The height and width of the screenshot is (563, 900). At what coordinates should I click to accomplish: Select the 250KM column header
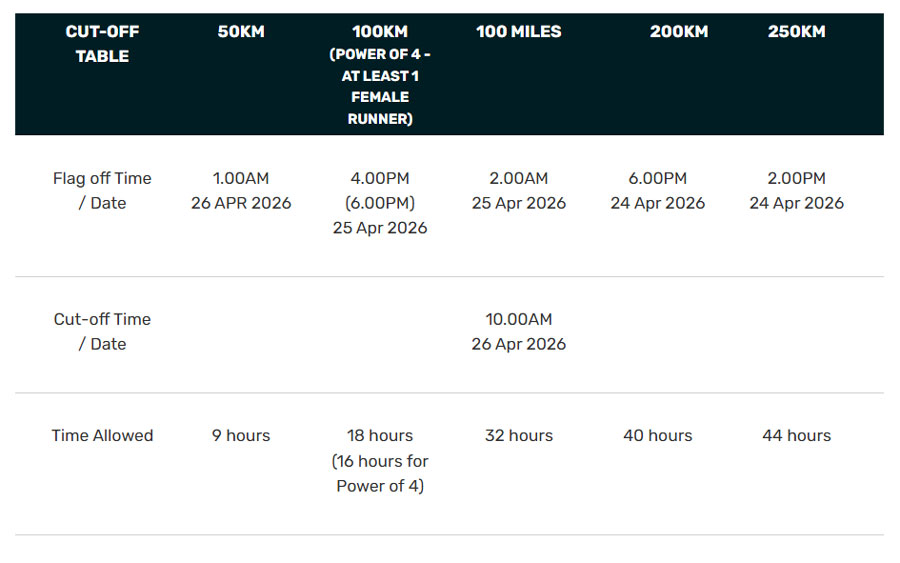click(x=796, y=32)
